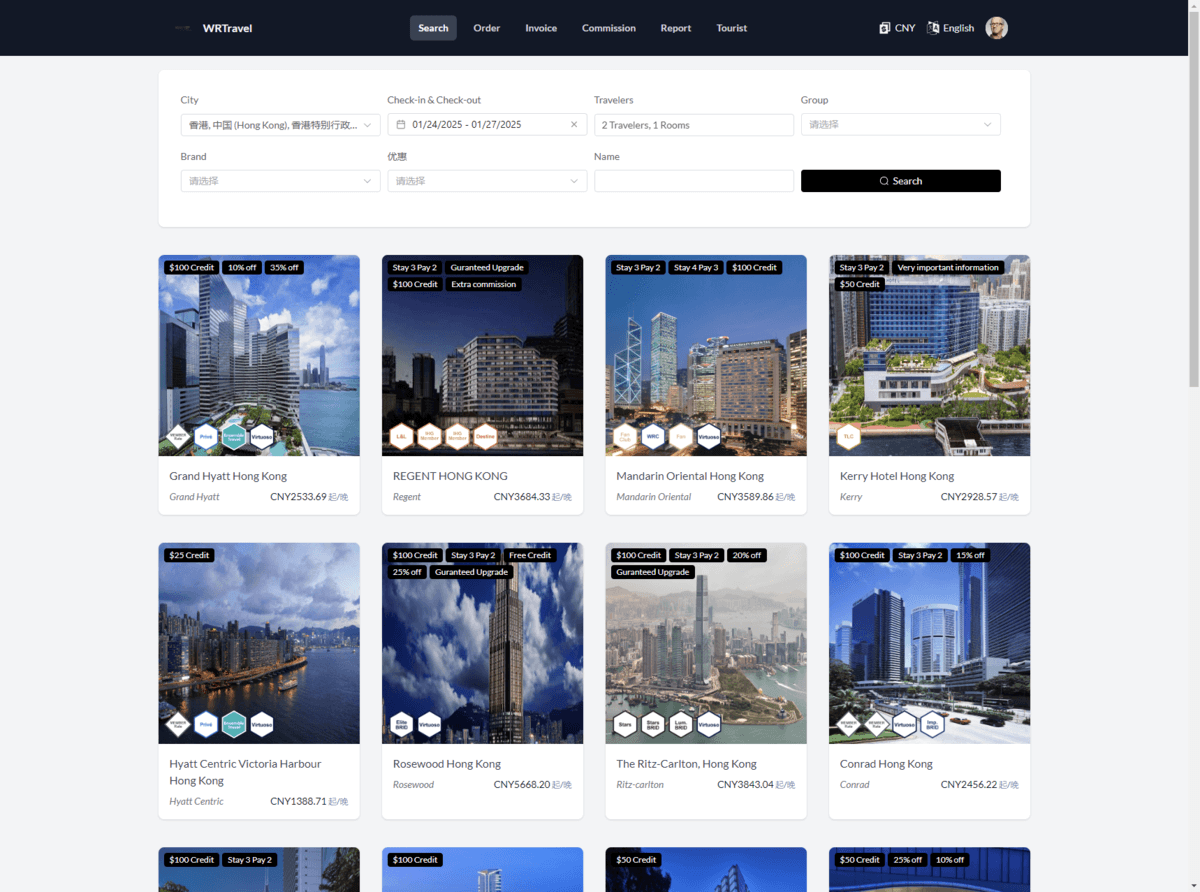Viewport: 1200px width, 892px height.
Task: Click the Destine badge on REGENT HONG KONG
Action: (x=485, y=436)
